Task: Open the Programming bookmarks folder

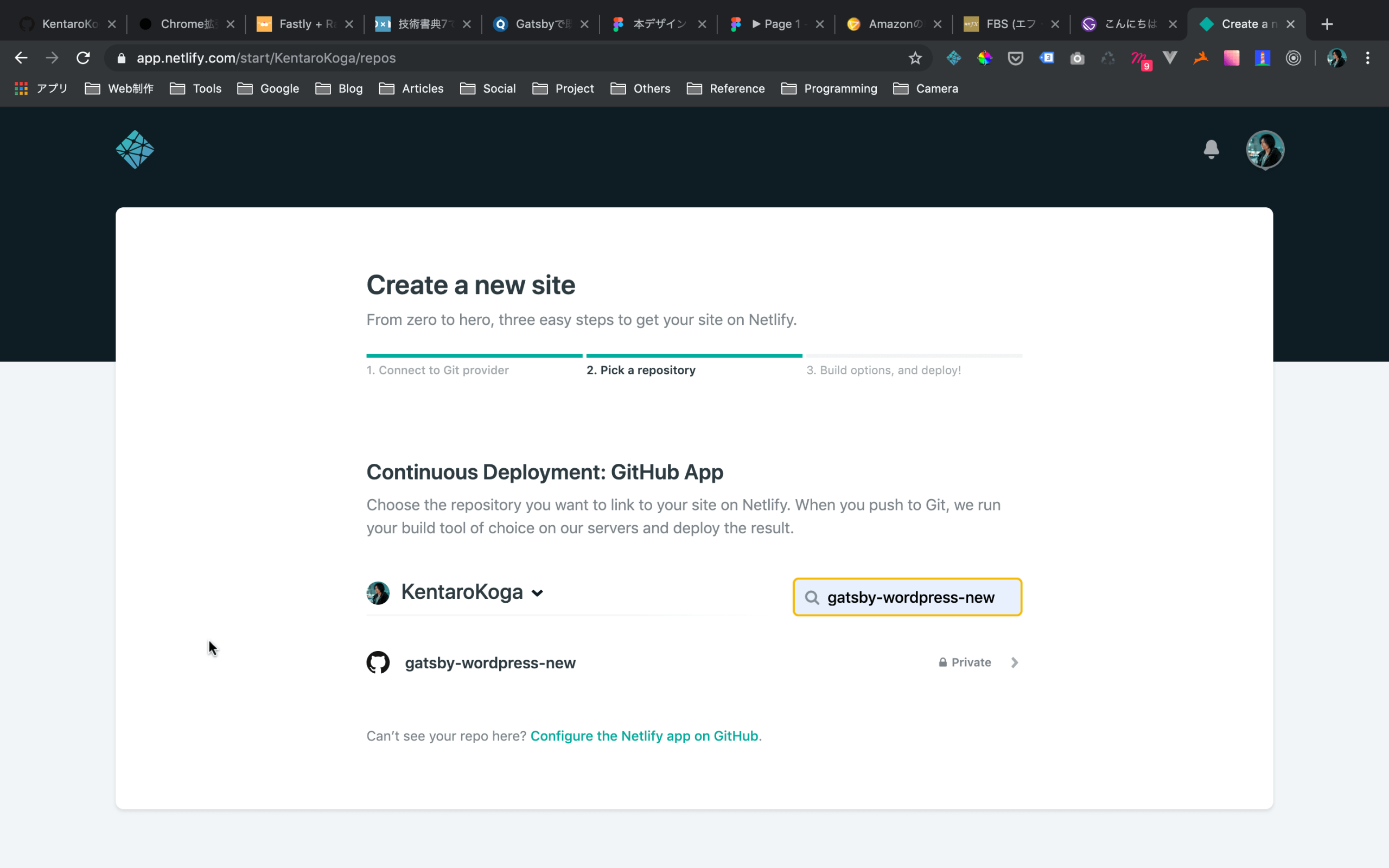Action: (830, 88)
